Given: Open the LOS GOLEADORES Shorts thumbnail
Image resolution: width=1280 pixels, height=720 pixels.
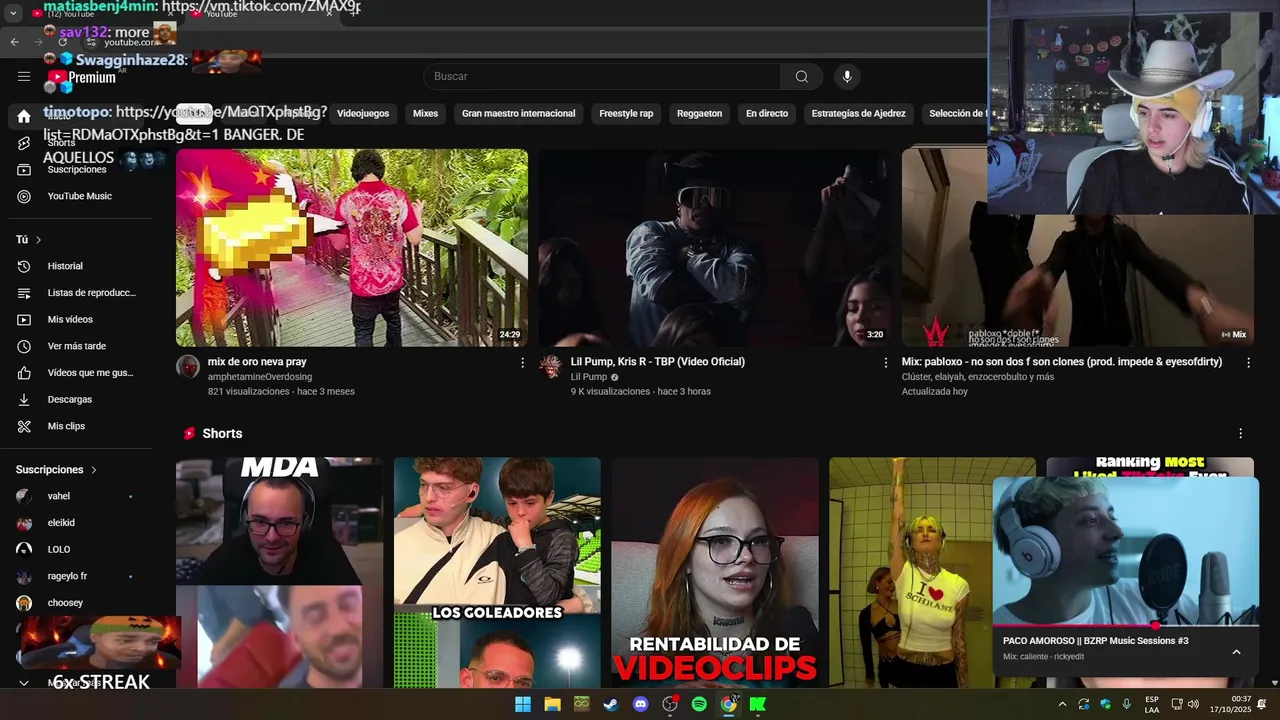Looking at the screenshot, I should pos(497,573).
